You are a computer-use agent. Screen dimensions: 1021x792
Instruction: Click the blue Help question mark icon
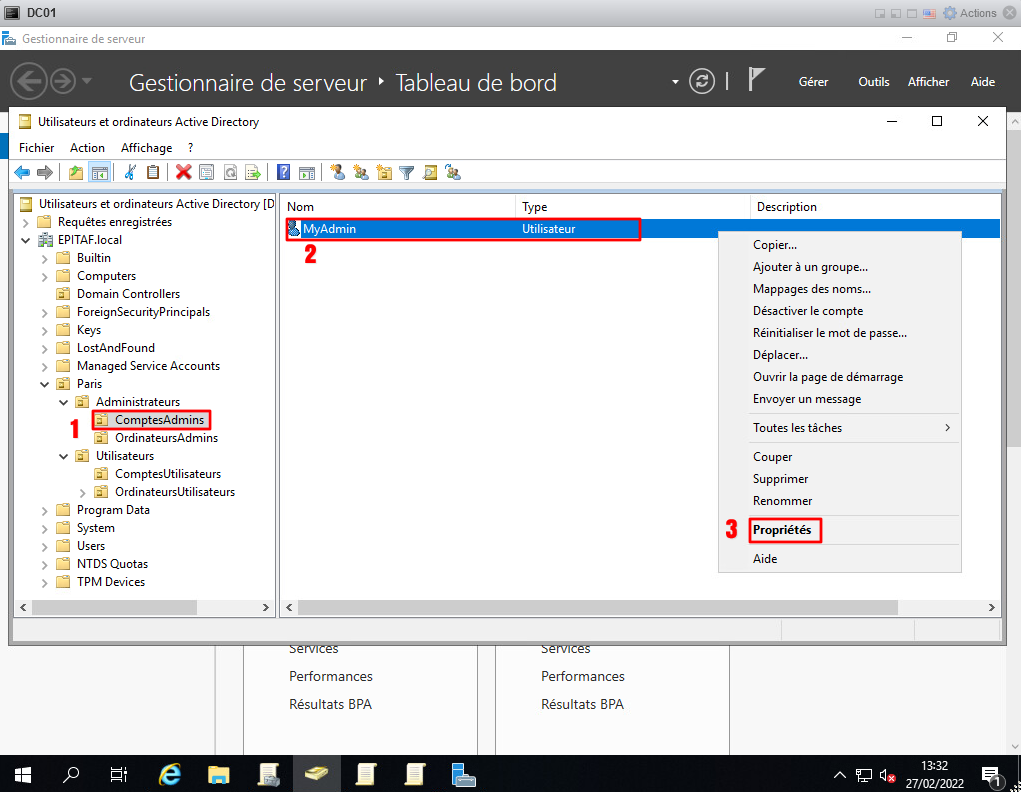284,172
